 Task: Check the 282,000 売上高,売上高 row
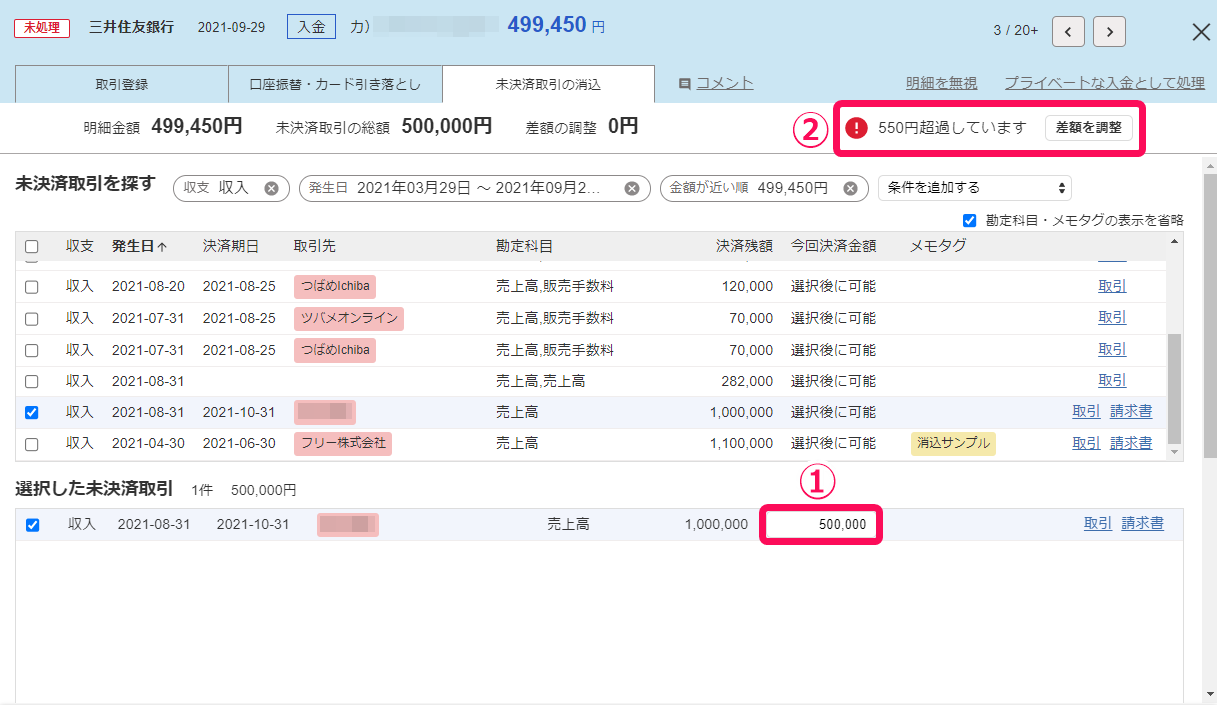coord(32,381)
